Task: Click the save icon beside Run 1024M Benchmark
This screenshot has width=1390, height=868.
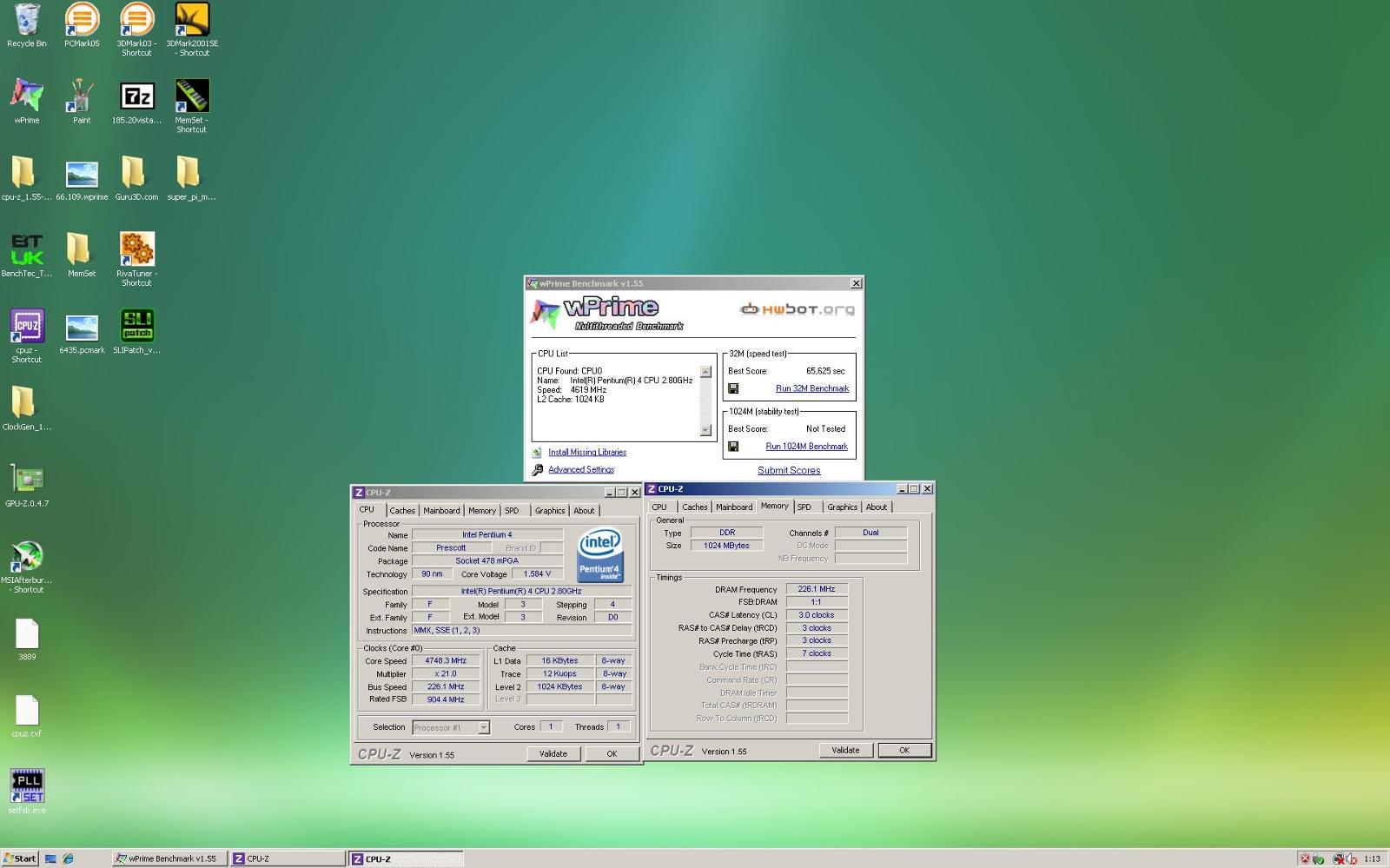Action: point(733,447)
